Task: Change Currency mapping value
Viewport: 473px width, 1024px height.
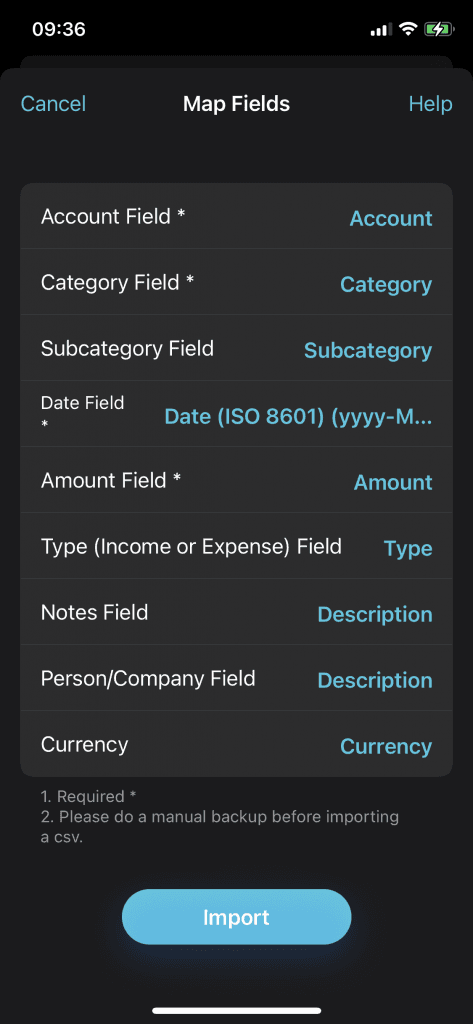Action: (386, 746)
